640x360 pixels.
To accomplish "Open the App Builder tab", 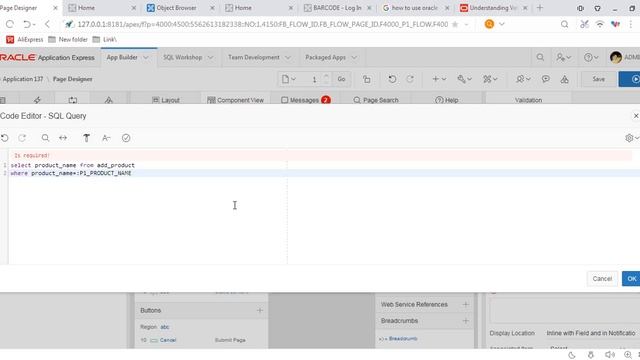I will (x=122, y=58).
